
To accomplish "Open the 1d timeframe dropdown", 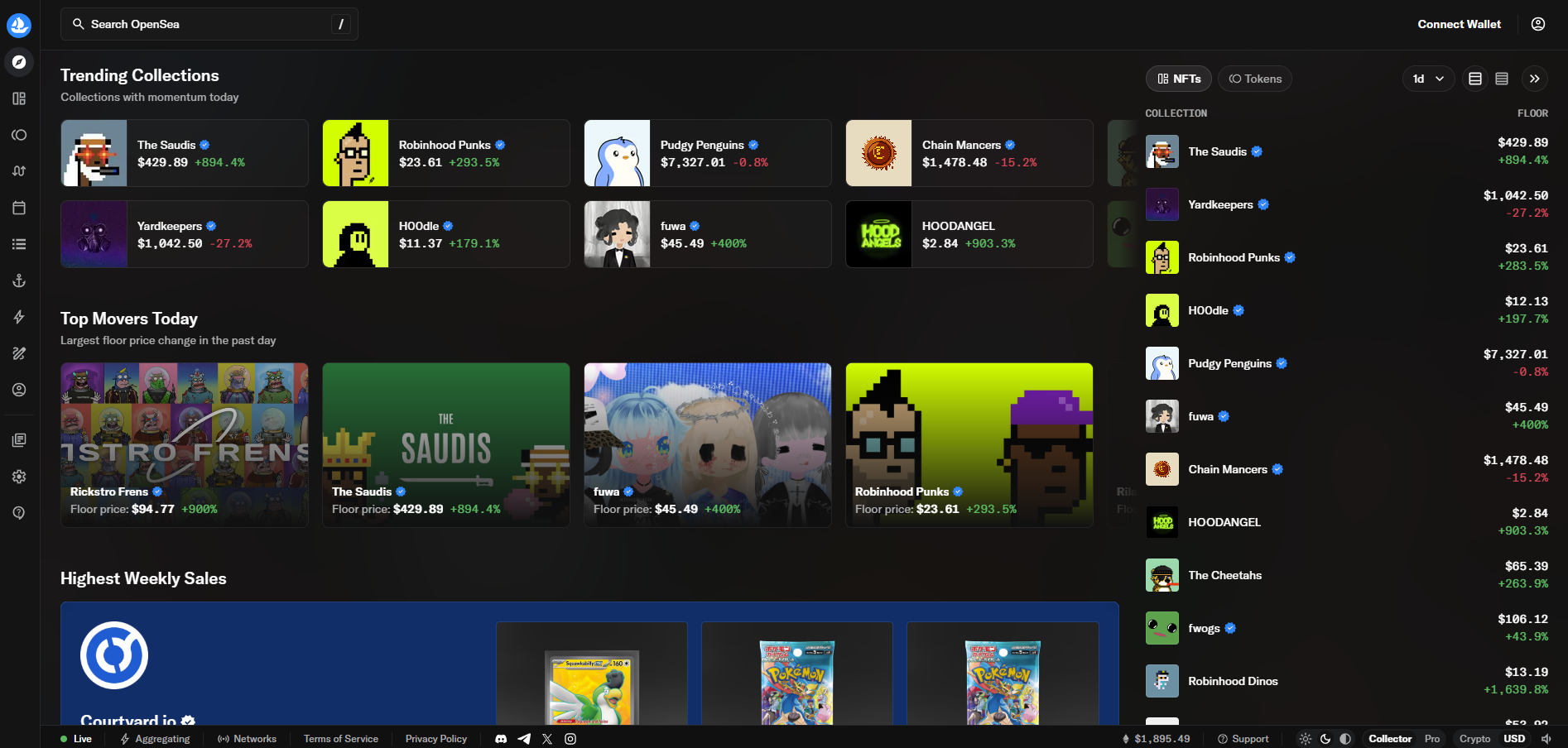I will (1429, 79).
